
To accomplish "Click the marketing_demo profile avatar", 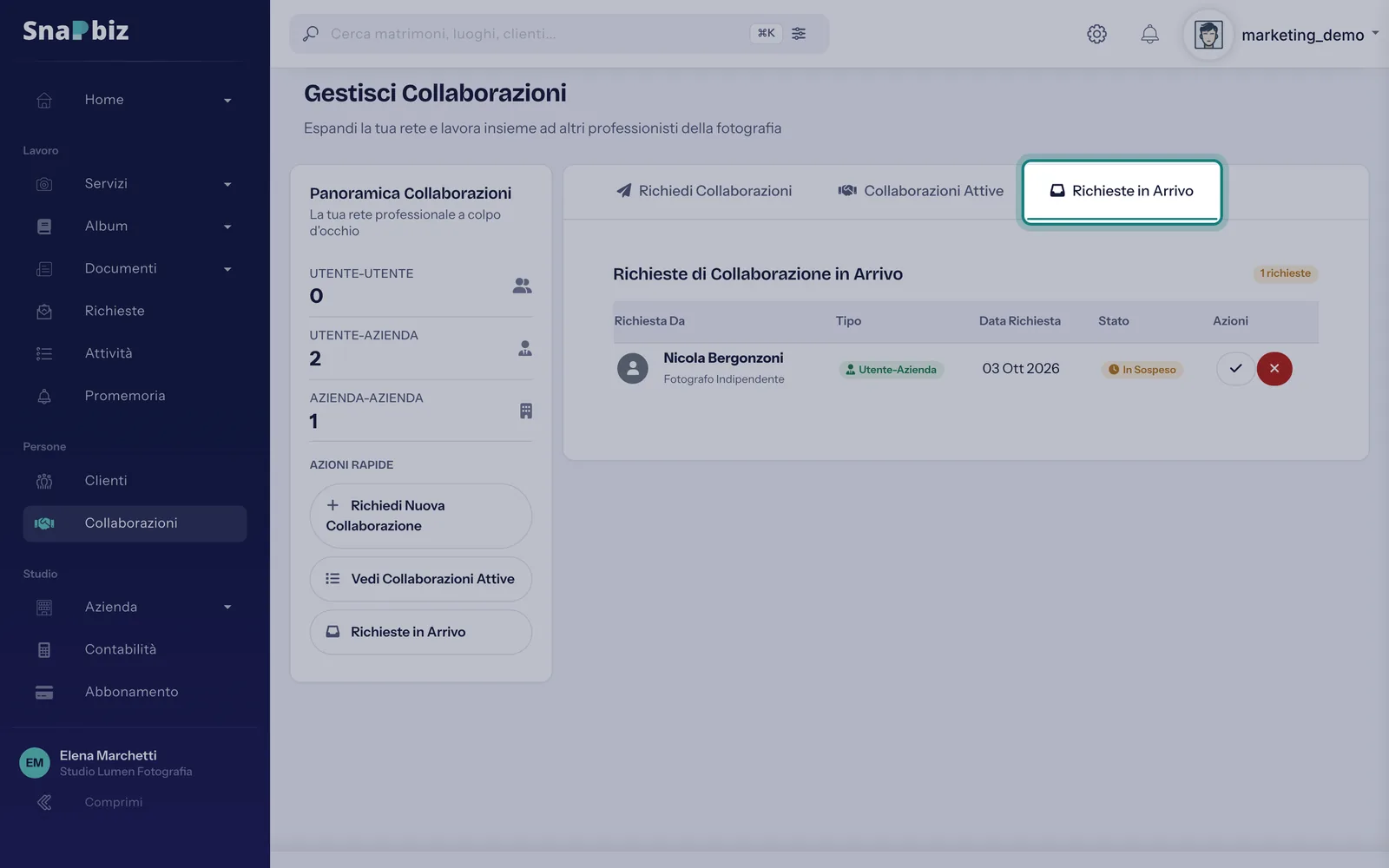I will point(1208,35).
